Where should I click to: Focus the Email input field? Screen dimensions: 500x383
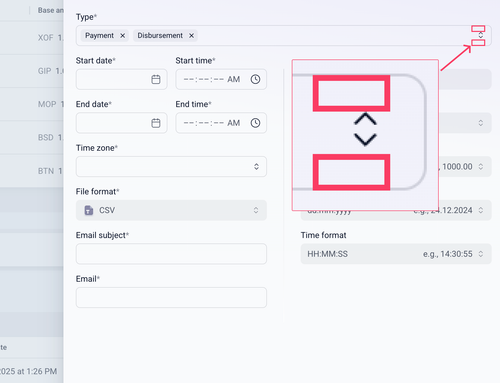[171, 298]
